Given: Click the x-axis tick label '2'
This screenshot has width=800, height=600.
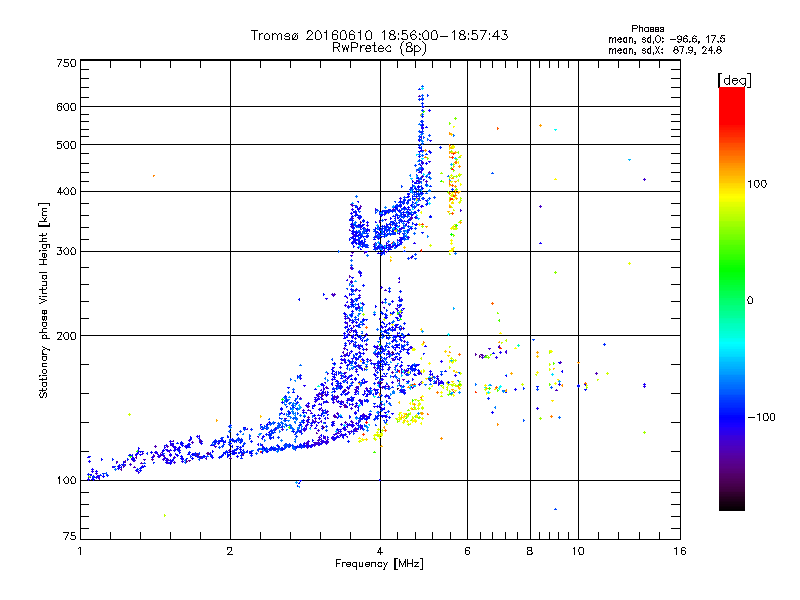Looking at the screenshot, I should (230, 551).
